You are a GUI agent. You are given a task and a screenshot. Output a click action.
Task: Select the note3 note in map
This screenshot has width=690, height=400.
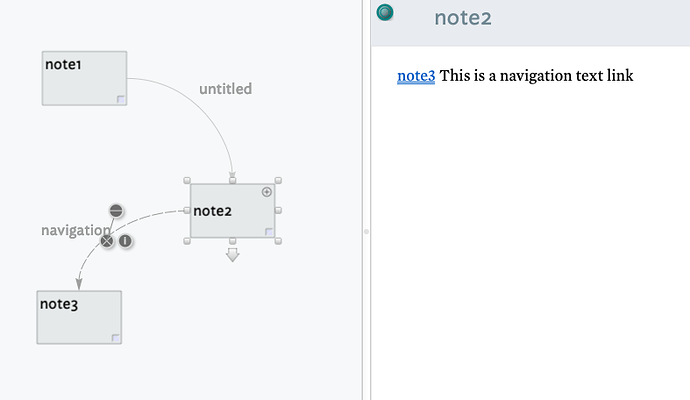79,317
